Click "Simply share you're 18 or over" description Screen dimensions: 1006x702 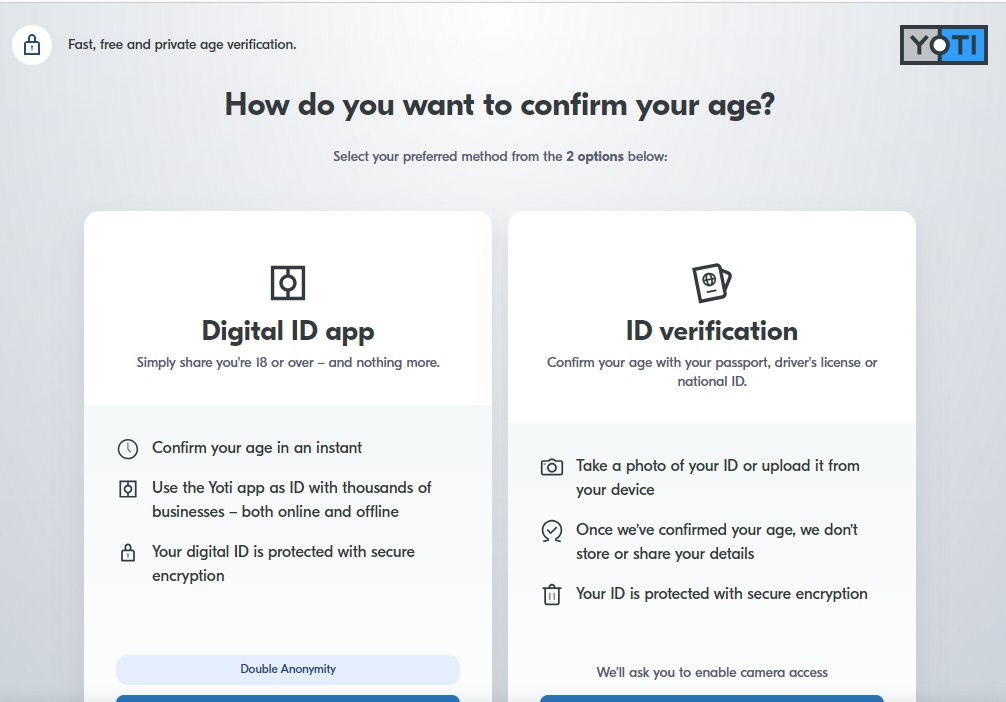tap(288, 362)
